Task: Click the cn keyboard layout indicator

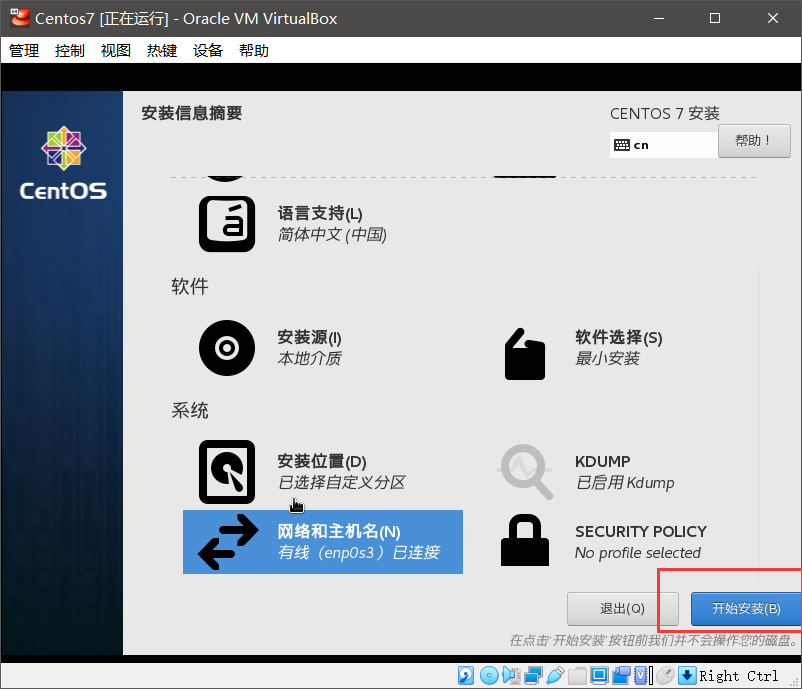Action: pyautogui.click(x=664, y=145)
